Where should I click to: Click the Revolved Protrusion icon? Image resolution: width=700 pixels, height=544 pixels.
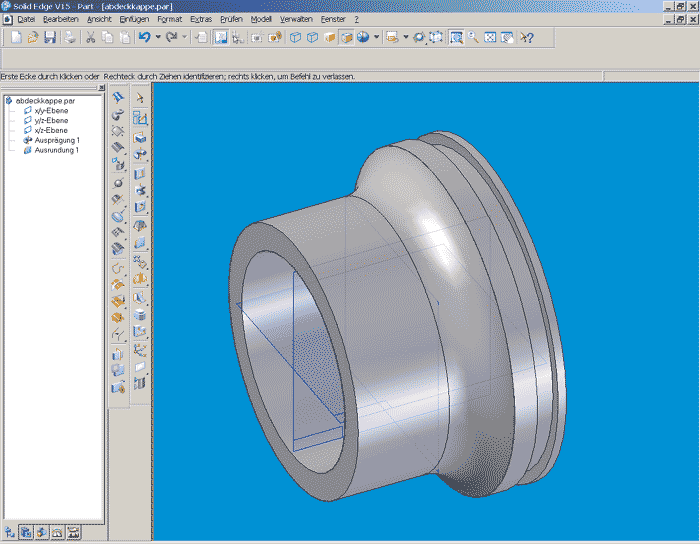click(x=140, y=154)
